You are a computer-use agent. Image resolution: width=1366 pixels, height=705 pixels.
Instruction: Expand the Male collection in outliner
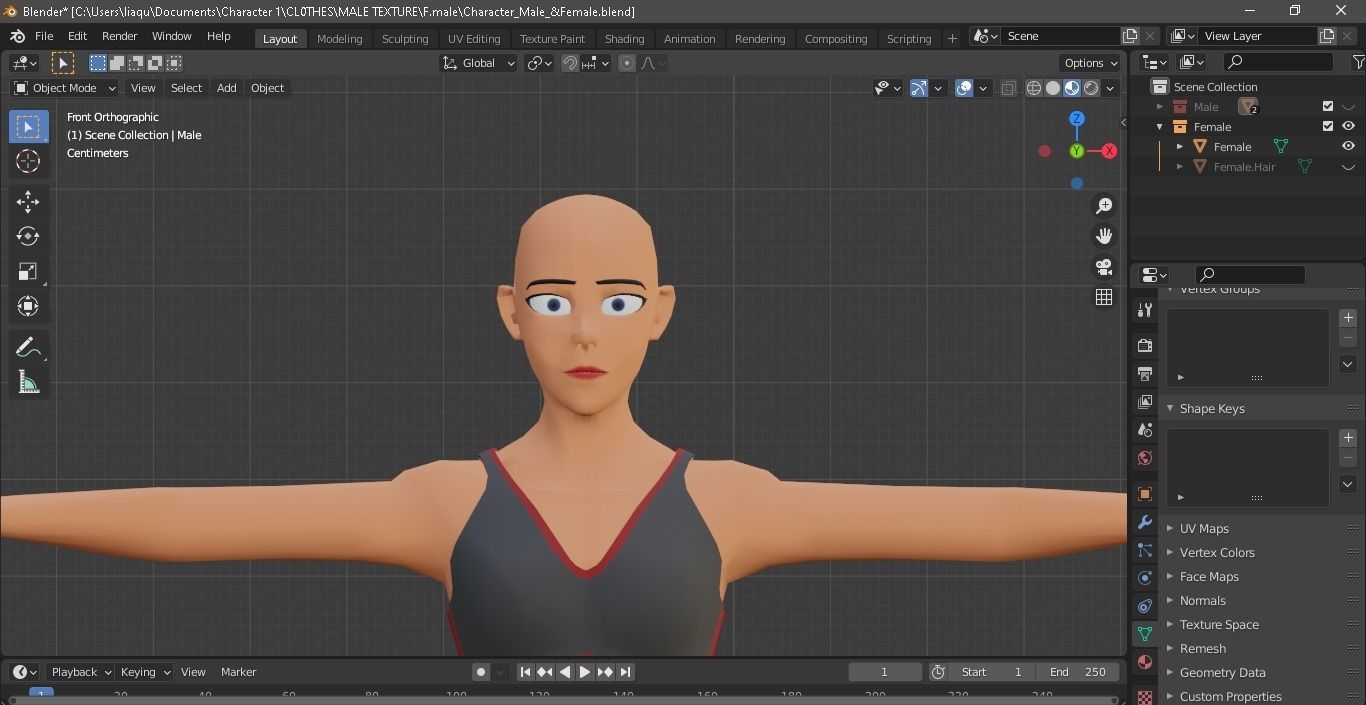click(1160, 106)
